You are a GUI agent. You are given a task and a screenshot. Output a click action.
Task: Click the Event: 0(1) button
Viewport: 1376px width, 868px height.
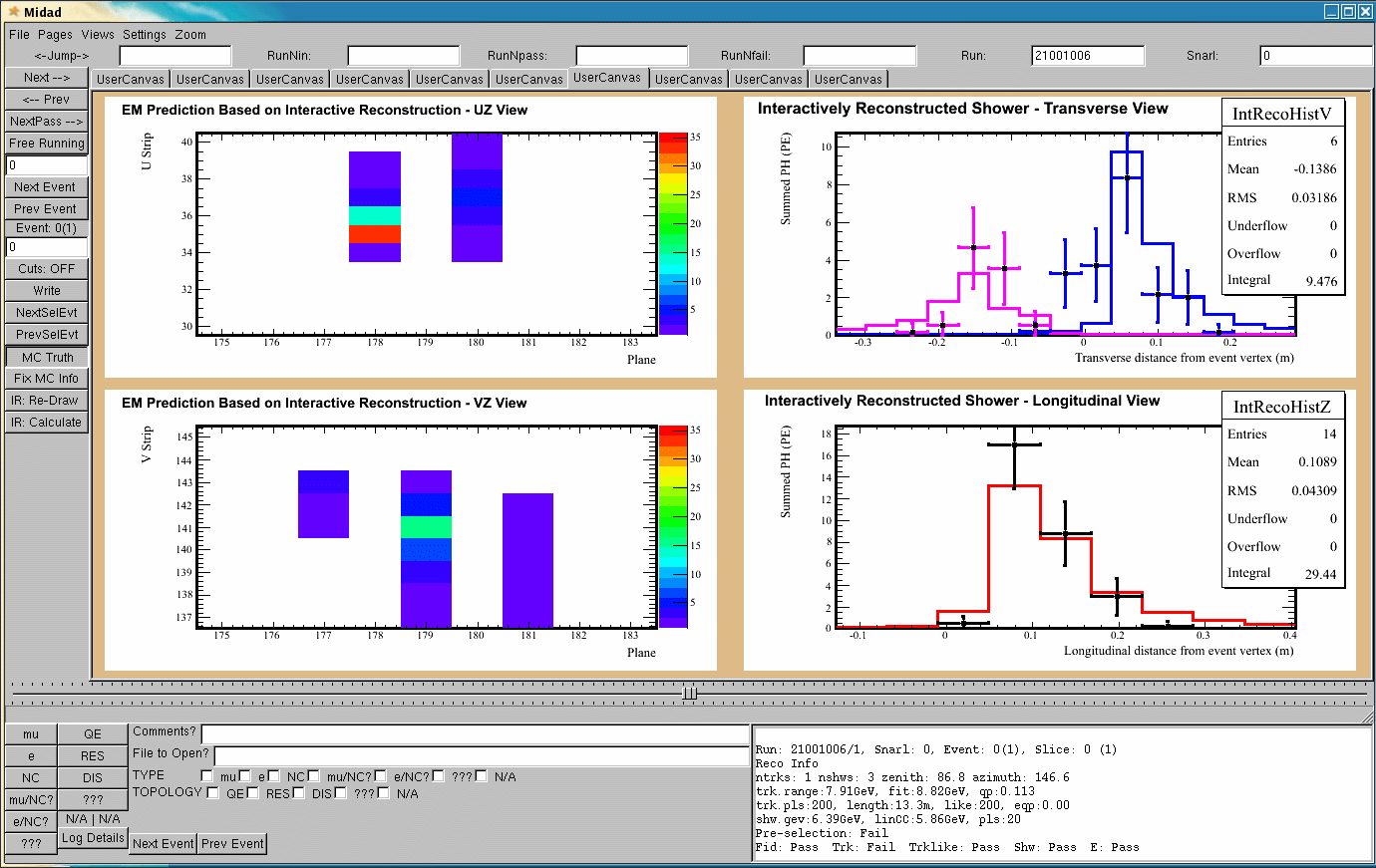[47, 228]
